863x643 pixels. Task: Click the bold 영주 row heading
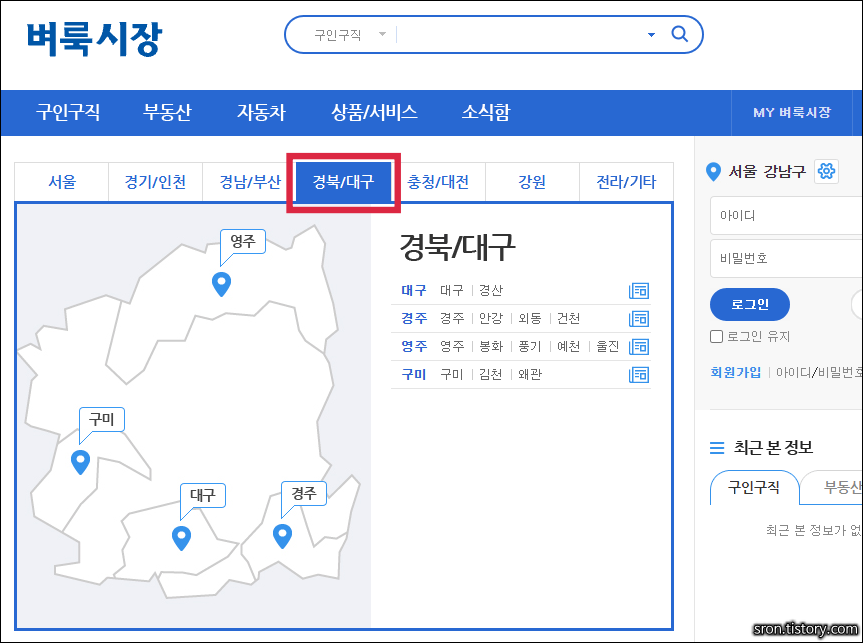tap(414, 346)
